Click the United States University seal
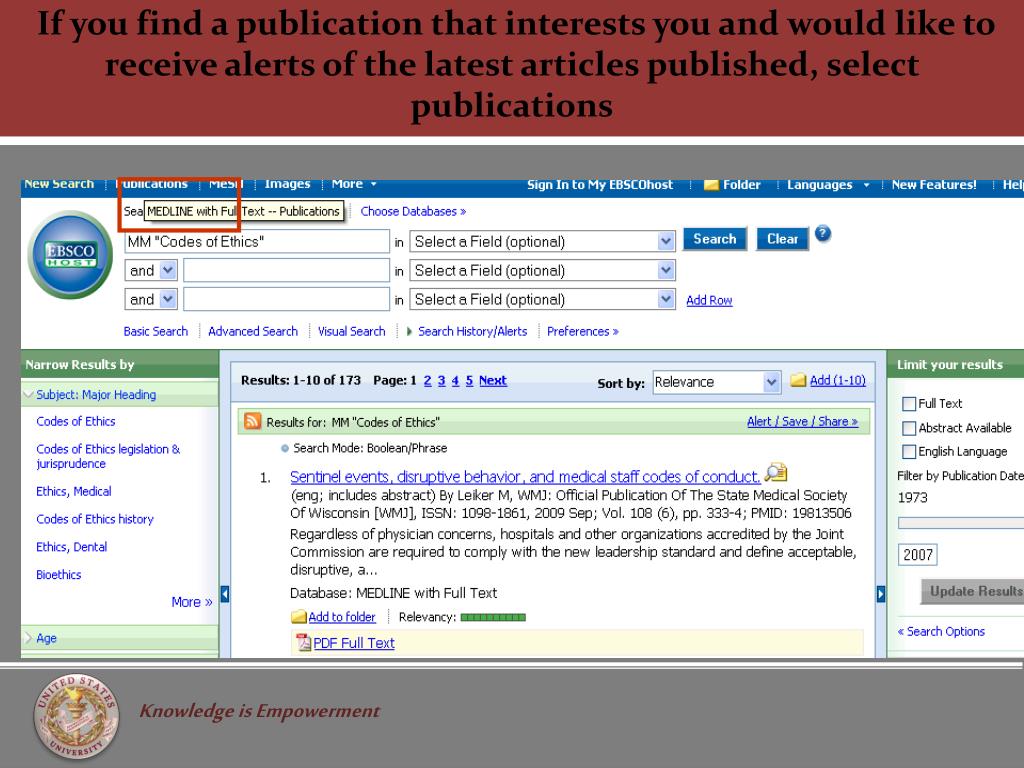The width and height of the screenshot is (1024, 768). point(77,716)
